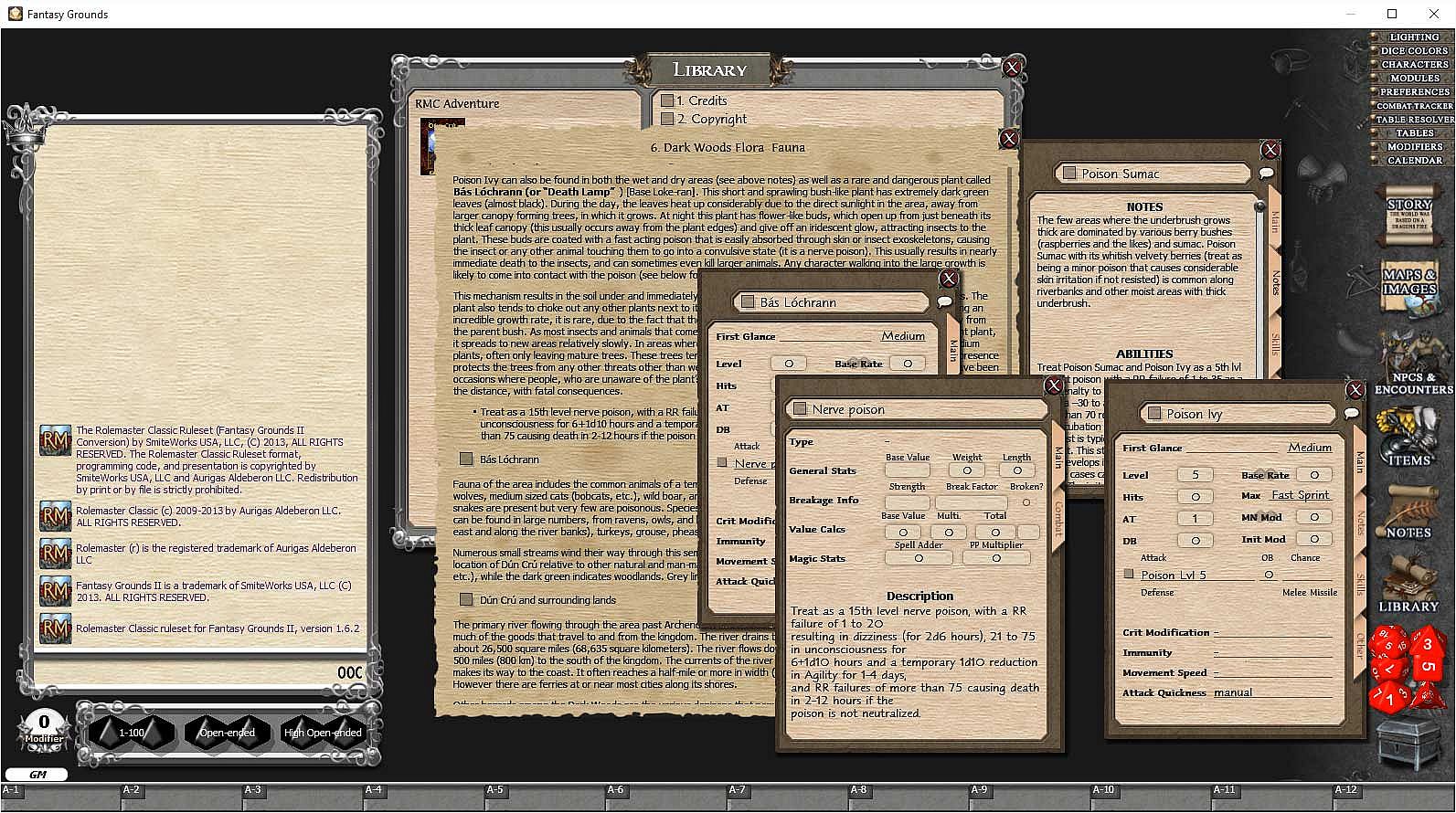Click the Modifier stack icon
The height and width of the screenshot is (813, 1456).
[43, 730]
